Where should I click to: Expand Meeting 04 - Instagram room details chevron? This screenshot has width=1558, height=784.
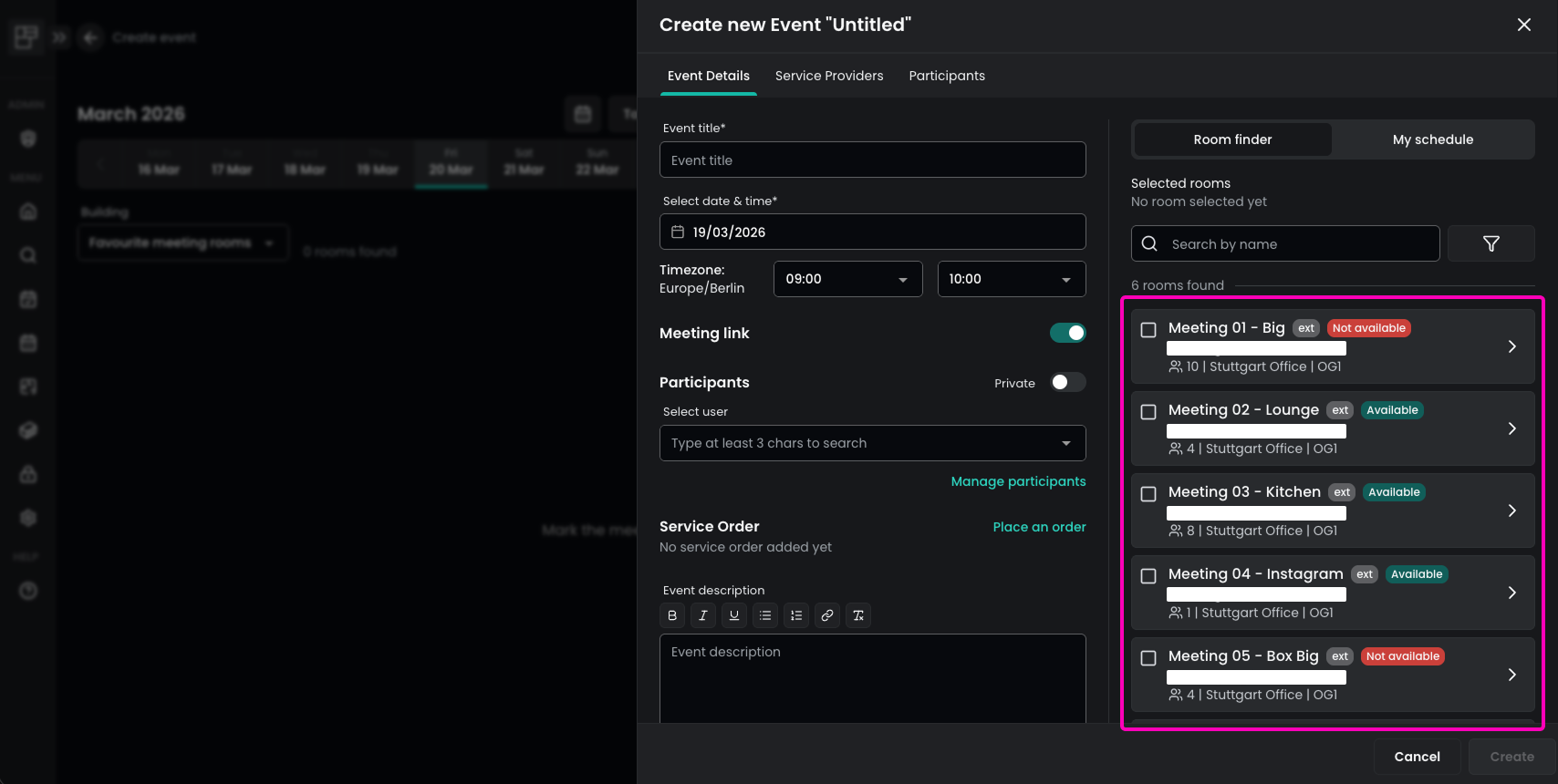[x=1511, y=593]
